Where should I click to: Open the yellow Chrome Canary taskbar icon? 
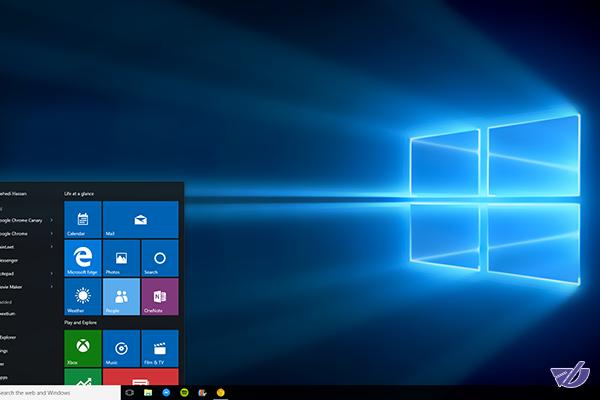pyautogui.click(x=220, y=393)
